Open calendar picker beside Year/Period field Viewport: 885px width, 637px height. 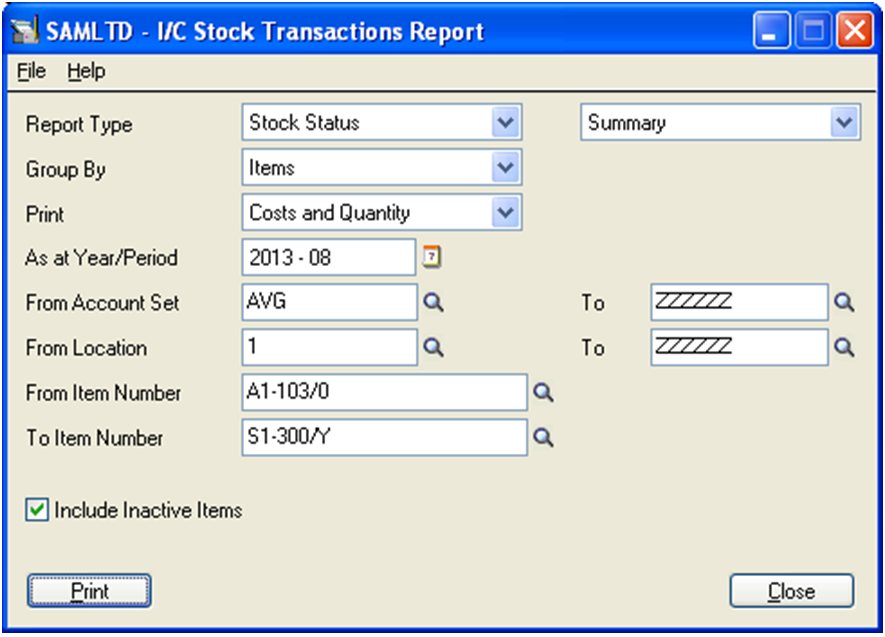[x=432, y=257]
